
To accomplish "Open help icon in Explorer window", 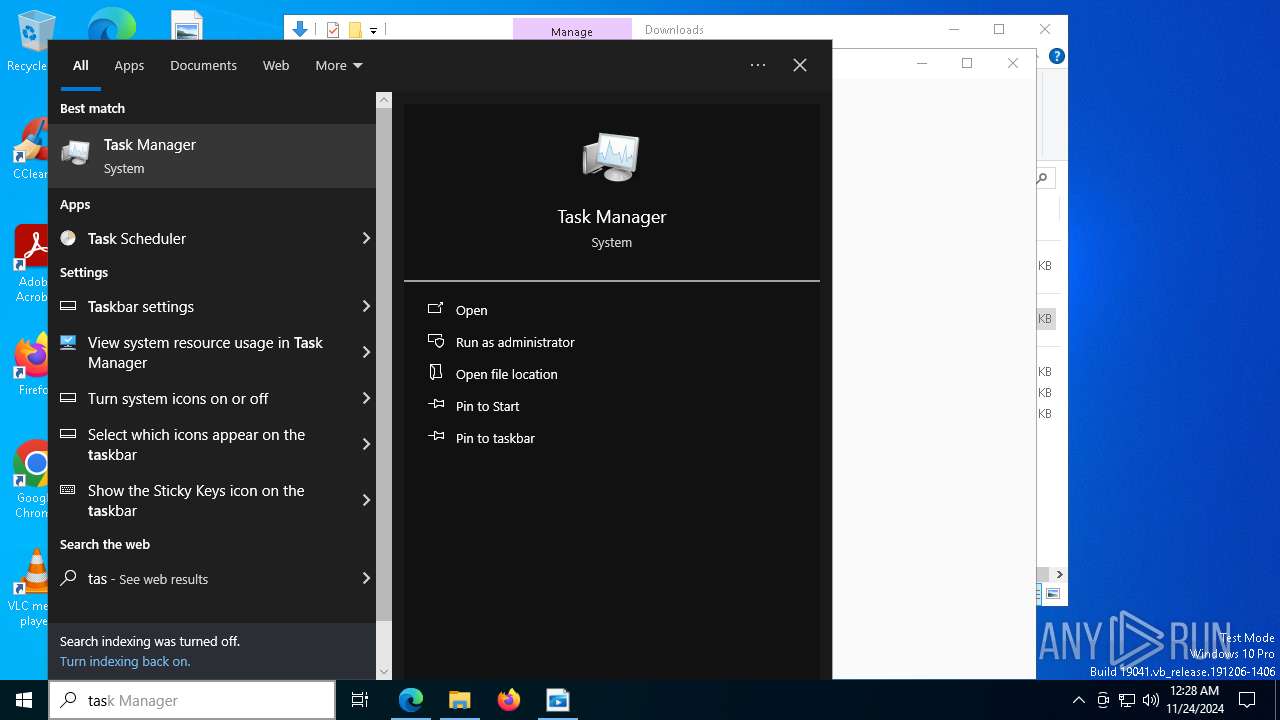I will [1056, 56].
